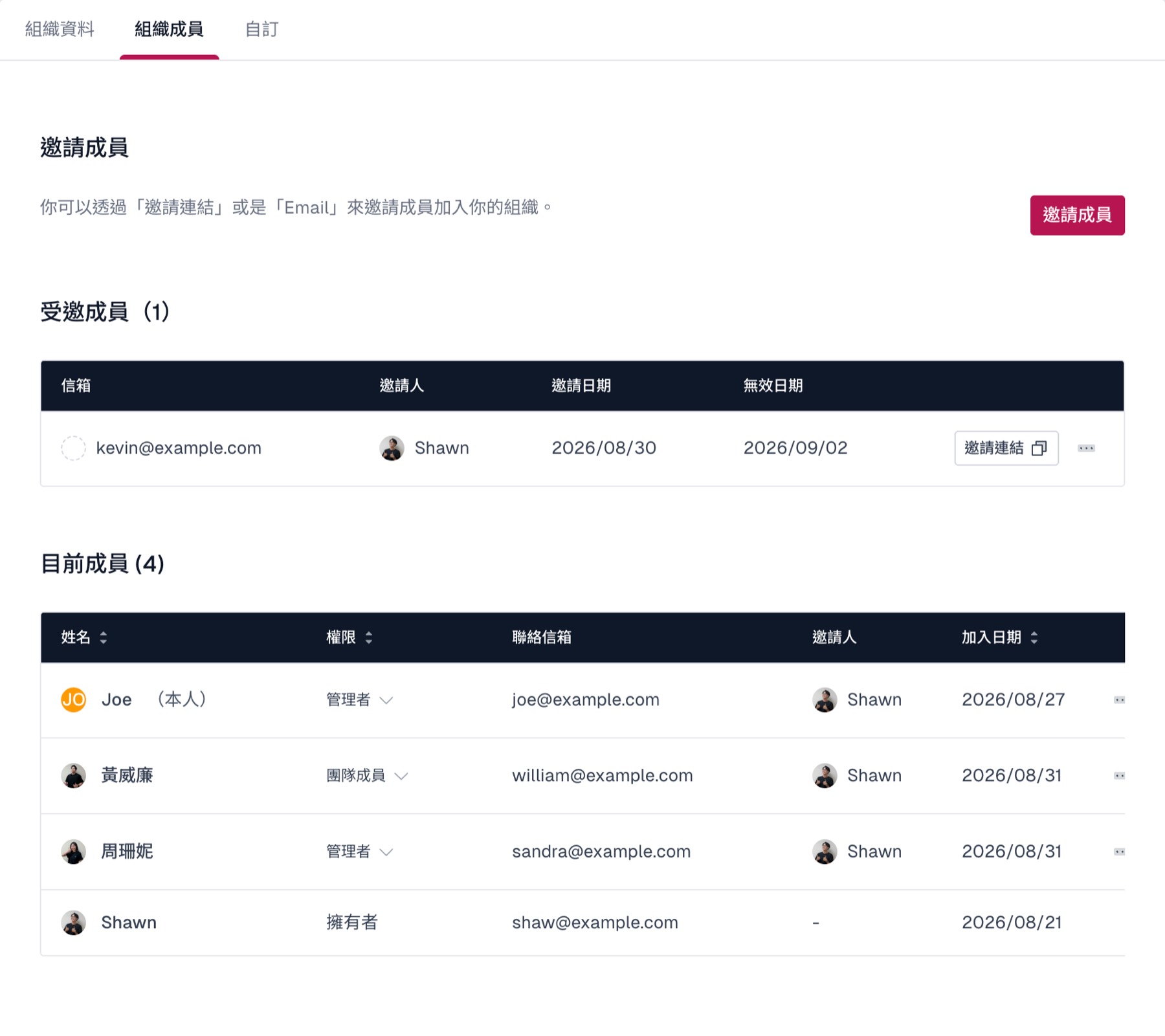This screenshot has width=1165, height=1036.
Task: Open 黃威廉's 團隊成員 role dropdown
Action: [x=367, y=775]
